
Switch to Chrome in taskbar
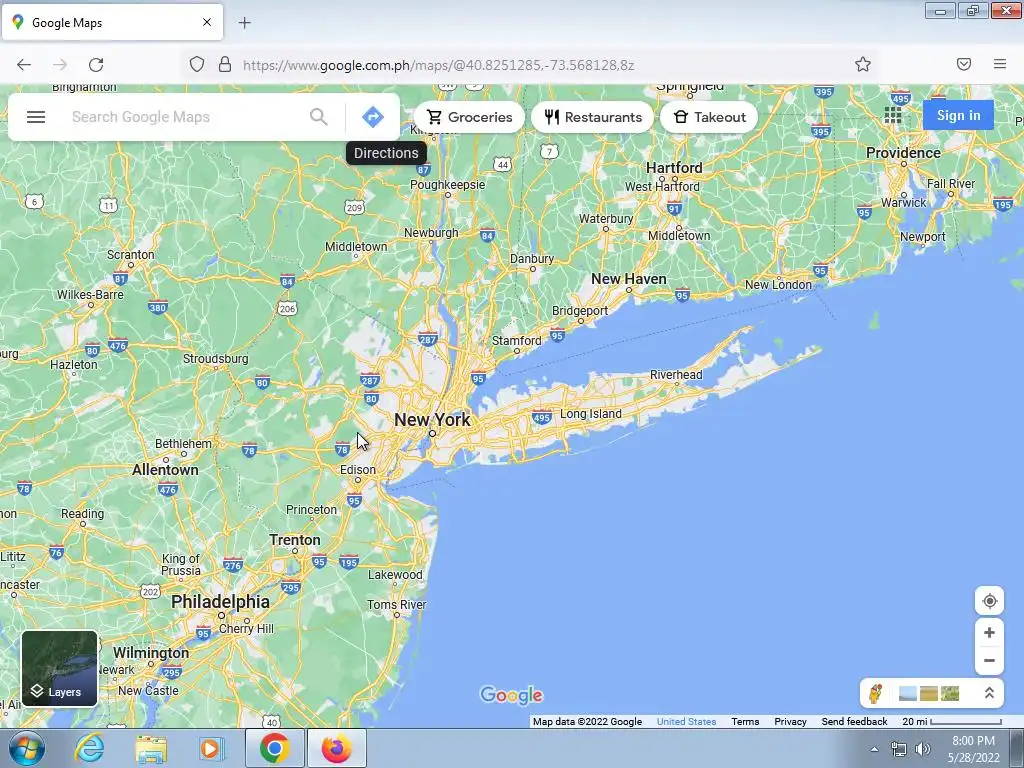pyautogui.click(x=274, y=748)
